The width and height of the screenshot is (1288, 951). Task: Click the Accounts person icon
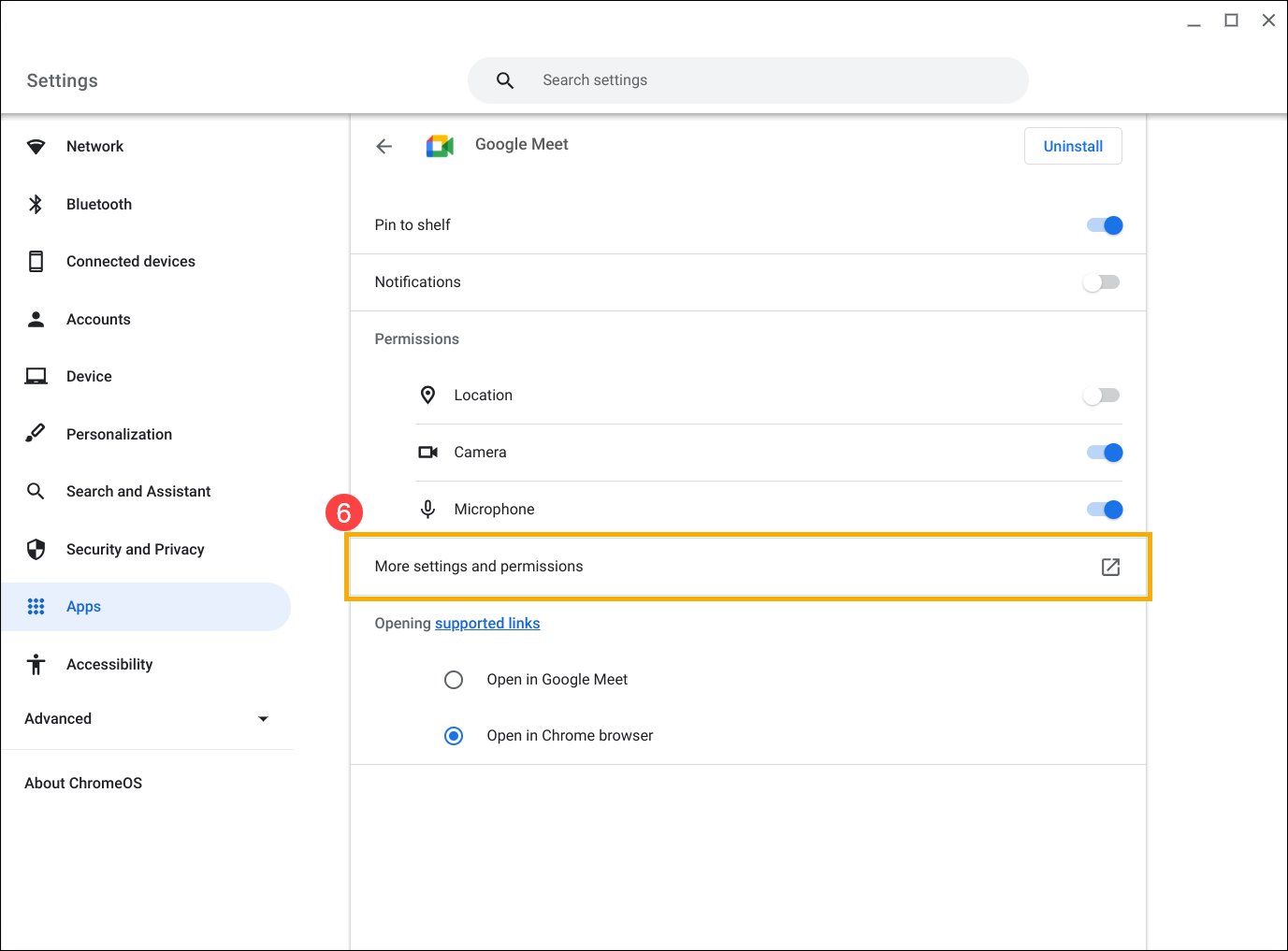(36, 319)
